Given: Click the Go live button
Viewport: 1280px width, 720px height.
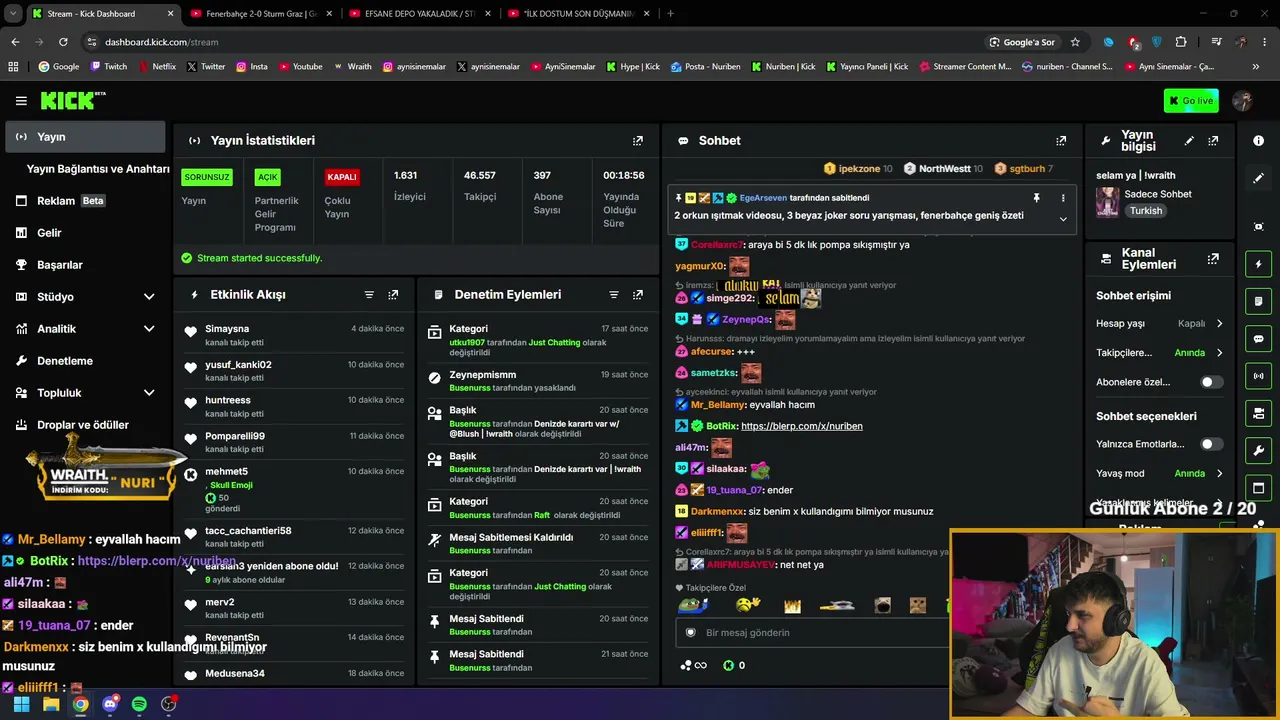Looking at the screenshot, I should point(1191,101).
